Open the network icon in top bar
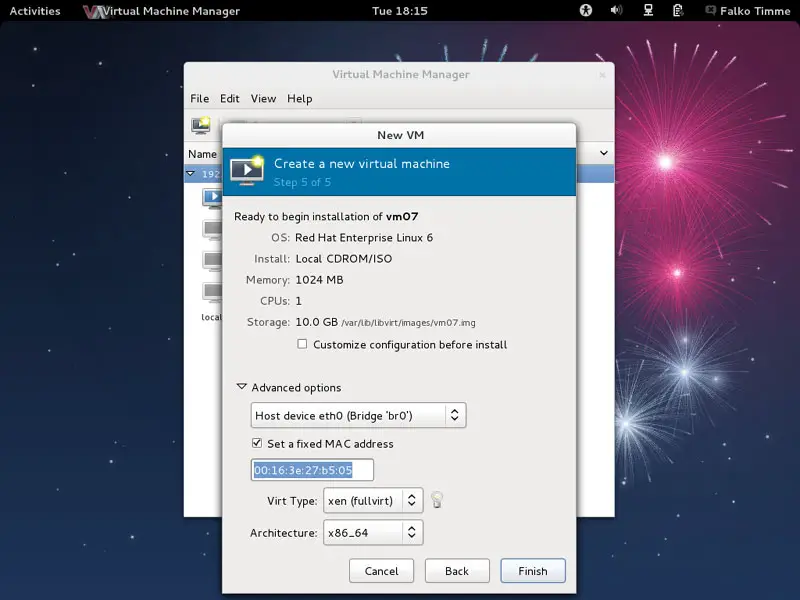Image resolution: width=800 pixels, height=600 pixels. (x=648, y=10)
